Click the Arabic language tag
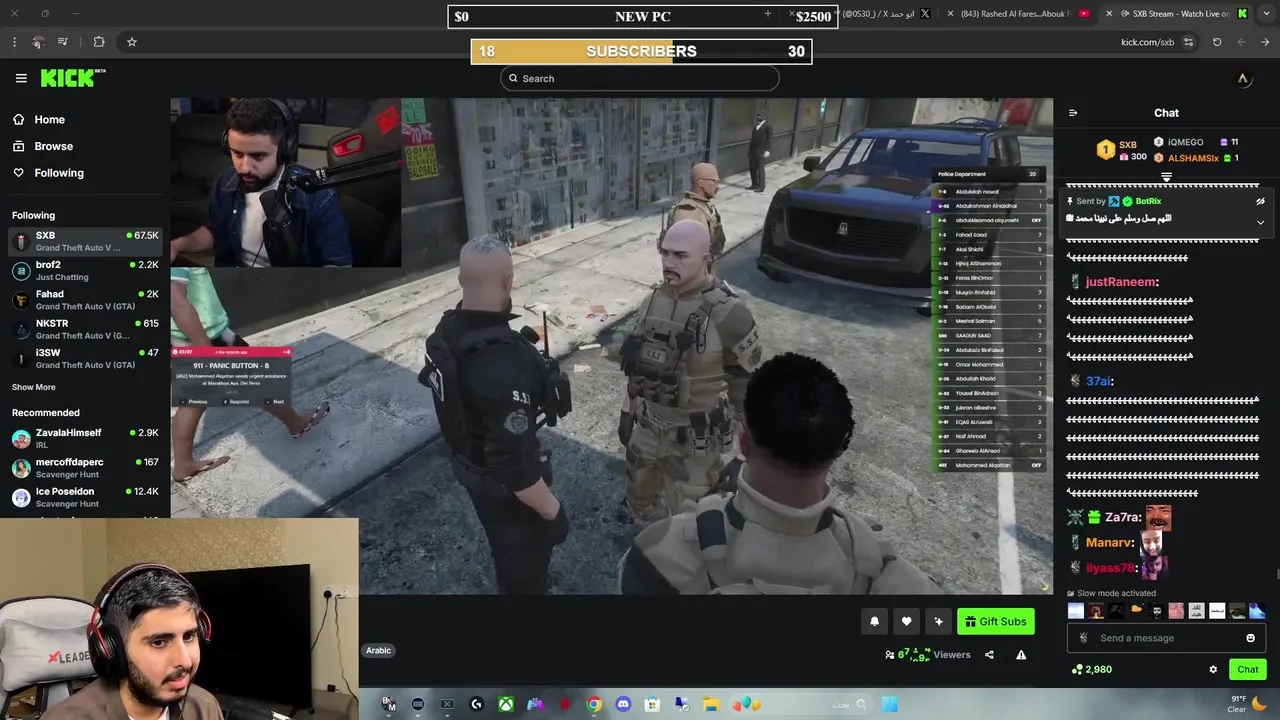The height and width of the screenshot is (720, 1280). tap(378, 650)
